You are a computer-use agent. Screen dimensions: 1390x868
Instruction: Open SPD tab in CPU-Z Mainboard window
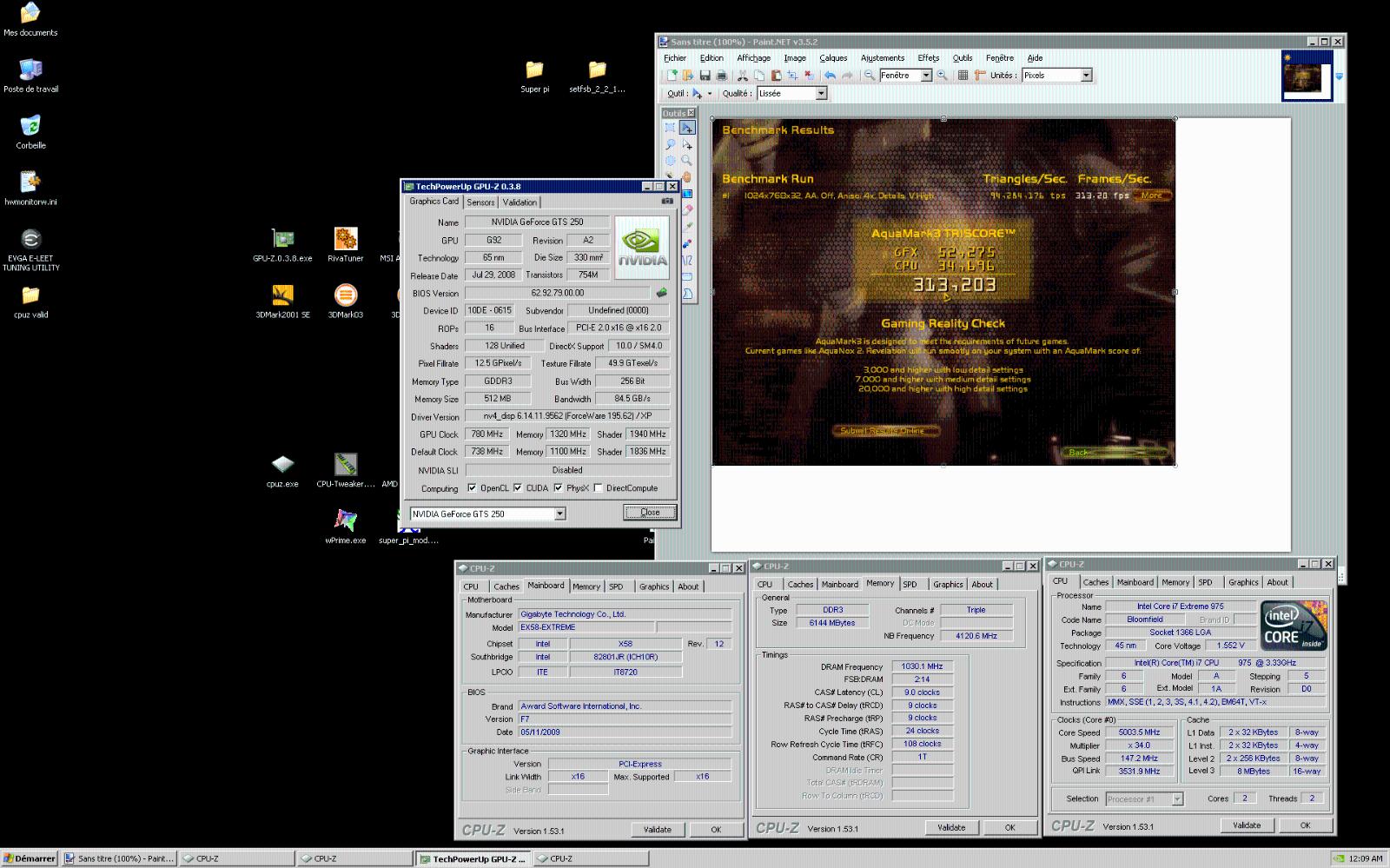[x=616, y=586]
